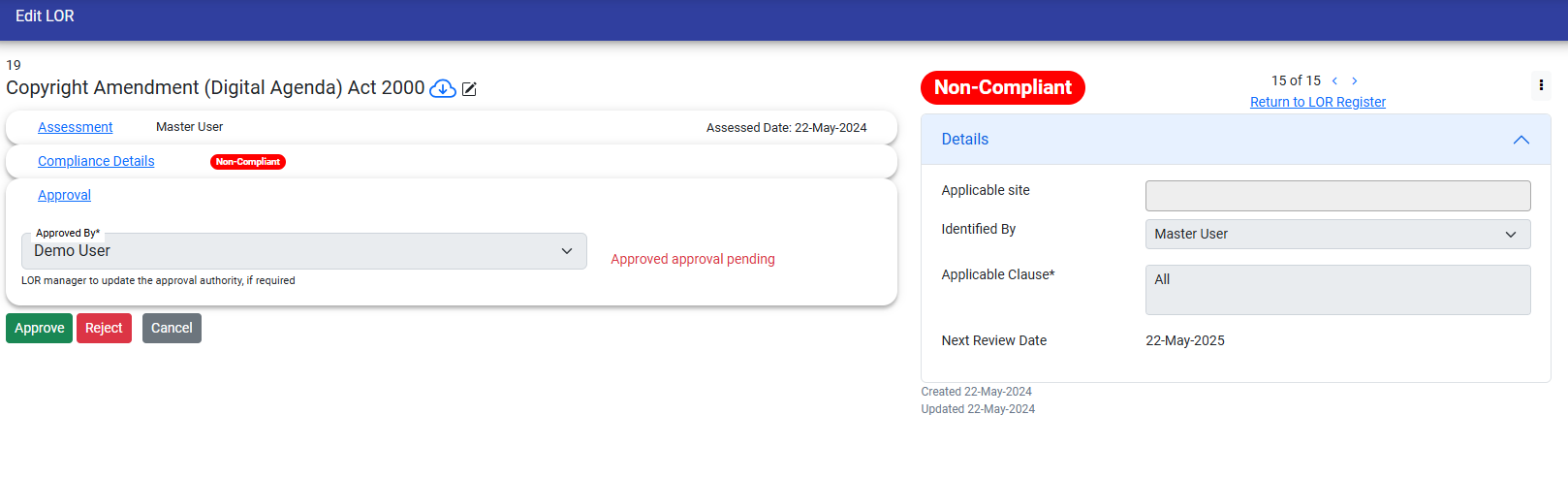Open the Compliance Details section link
The height and width of the screenshot is (479, 1568).
pos(96,161)
